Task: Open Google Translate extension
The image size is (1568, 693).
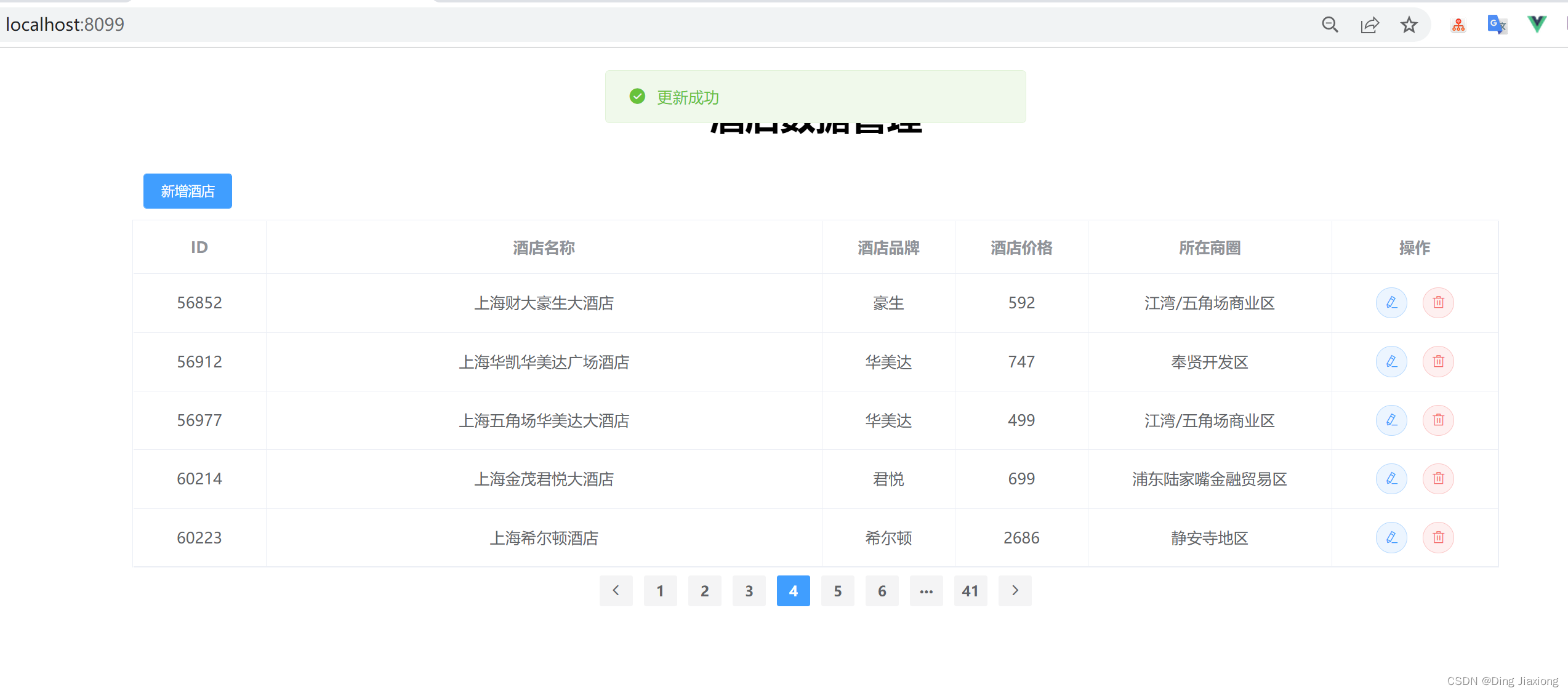Action: tap(1497, 25)
